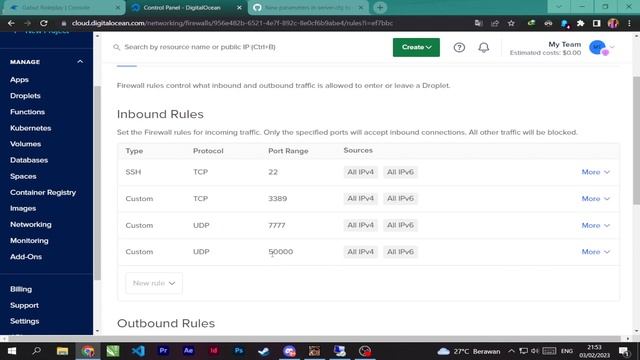
Task: Open Container Registry in the sidebar
Action: pyautogui.click(x=43, y=192)
